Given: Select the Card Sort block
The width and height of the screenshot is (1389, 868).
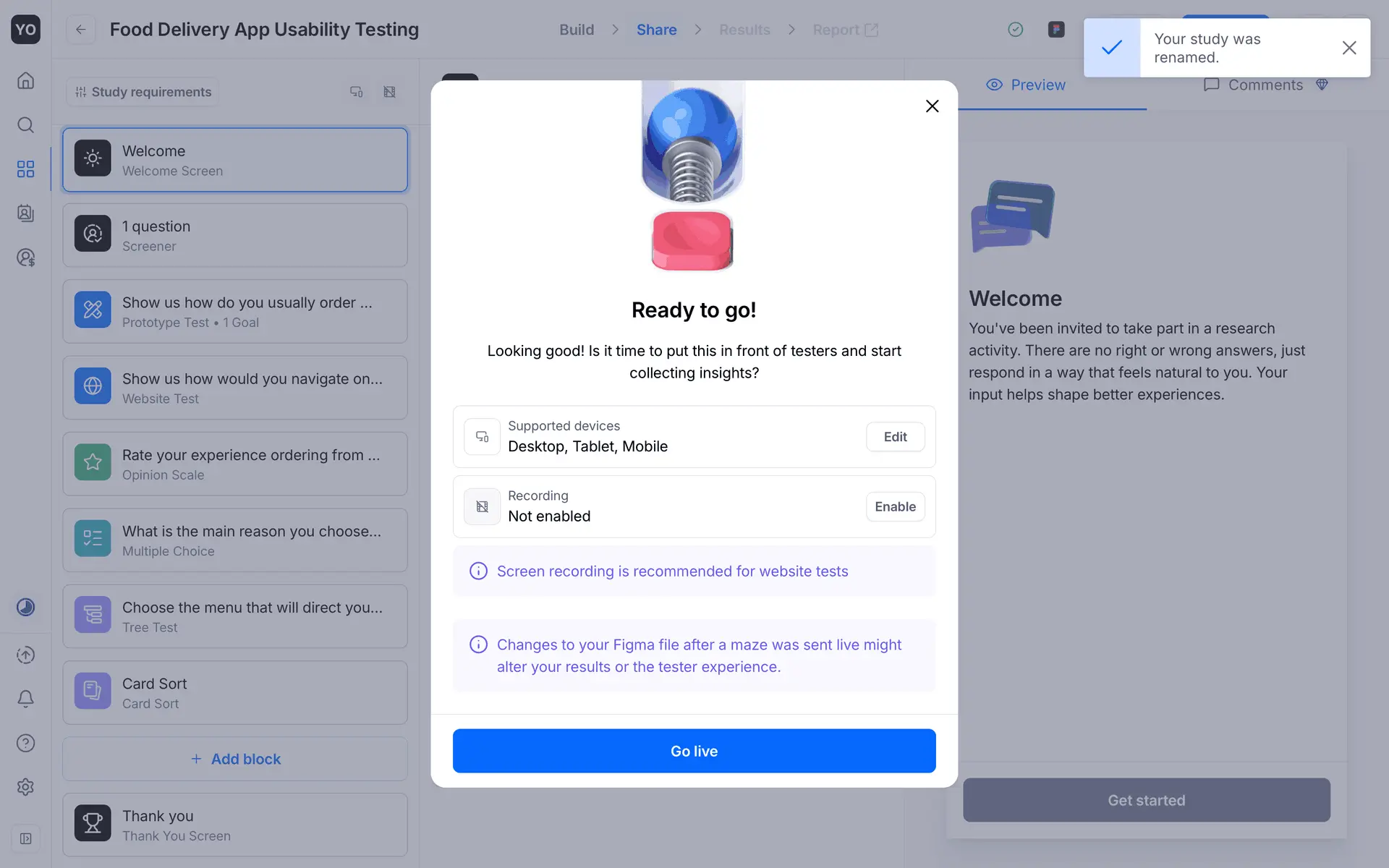Looking at the screenshot, I should click(235, 692).
